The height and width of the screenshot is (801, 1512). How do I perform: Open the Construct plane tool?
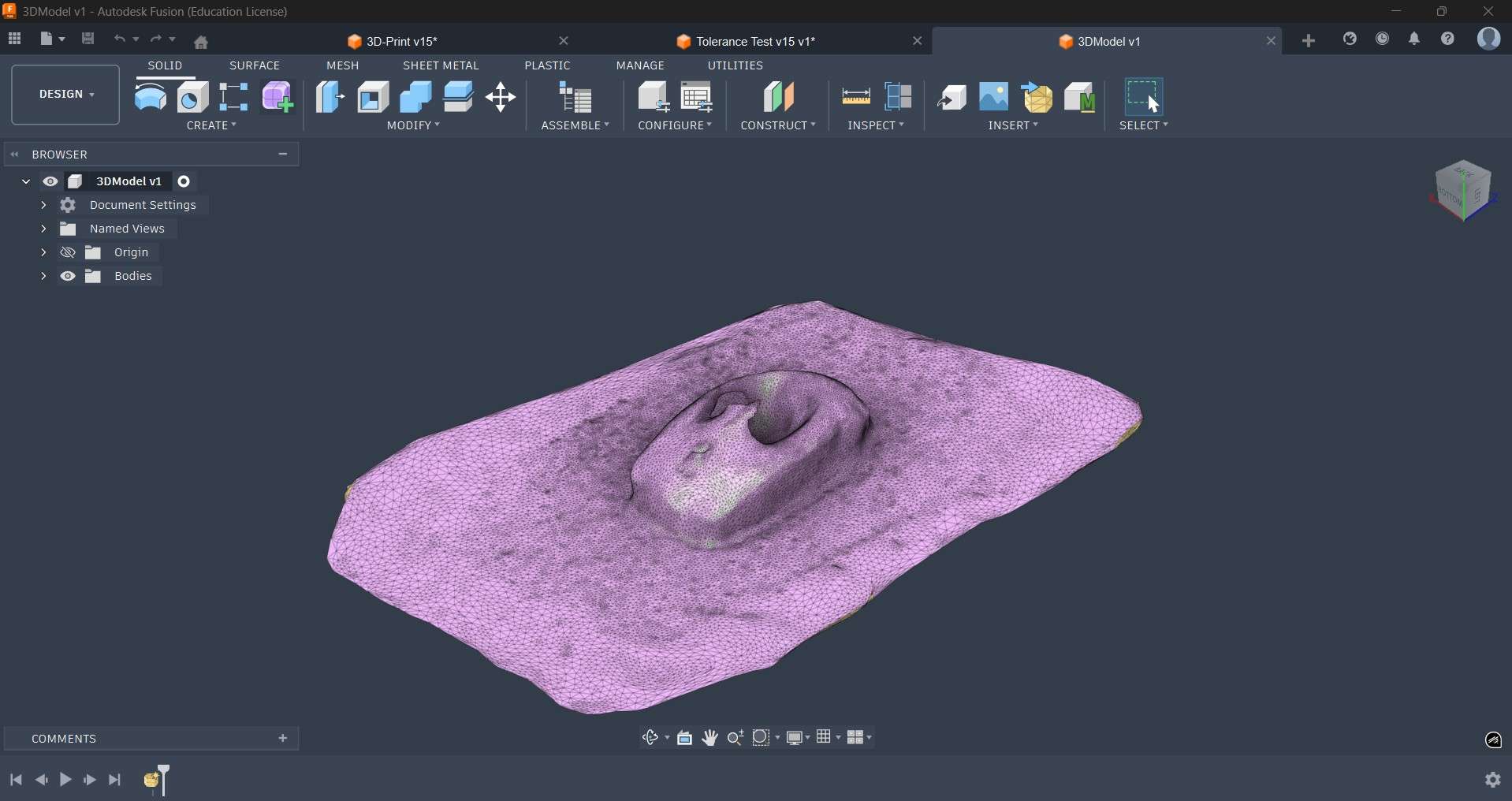[x=778, y=97]
